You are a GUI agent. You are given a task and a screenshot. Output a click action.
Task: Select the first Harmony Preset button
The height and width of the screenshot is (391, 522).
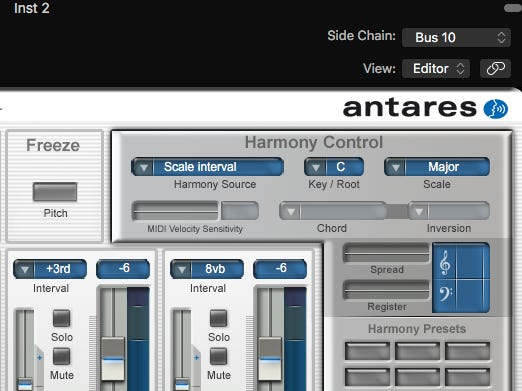[x=367, y=351]
